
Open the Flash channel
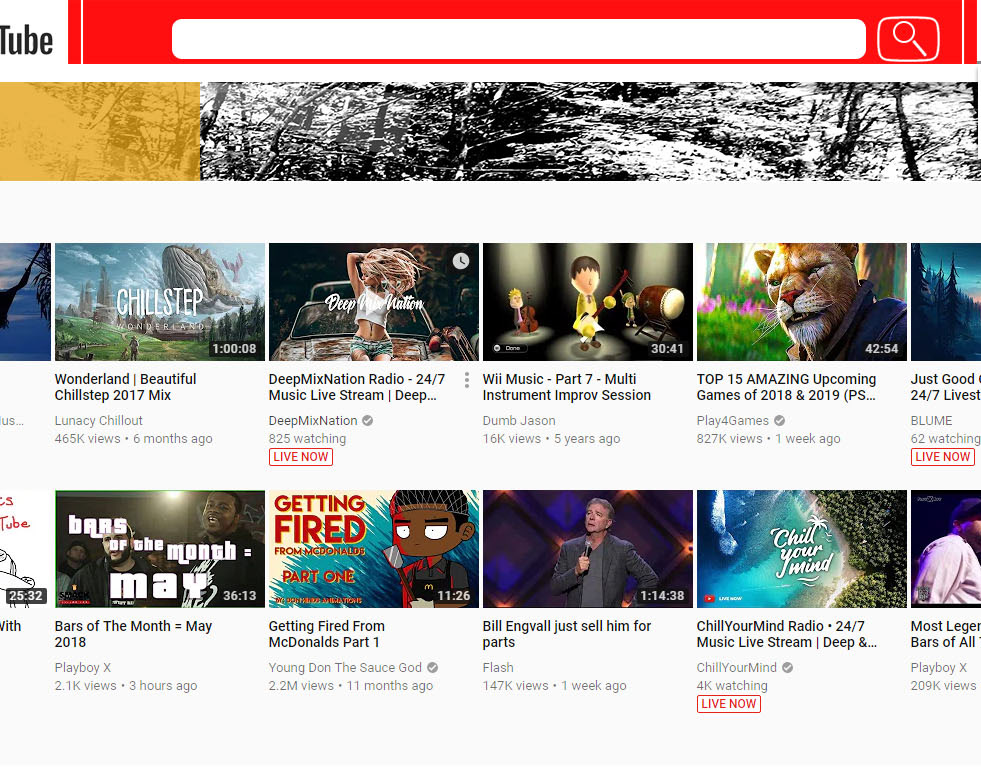click(498, 668)
